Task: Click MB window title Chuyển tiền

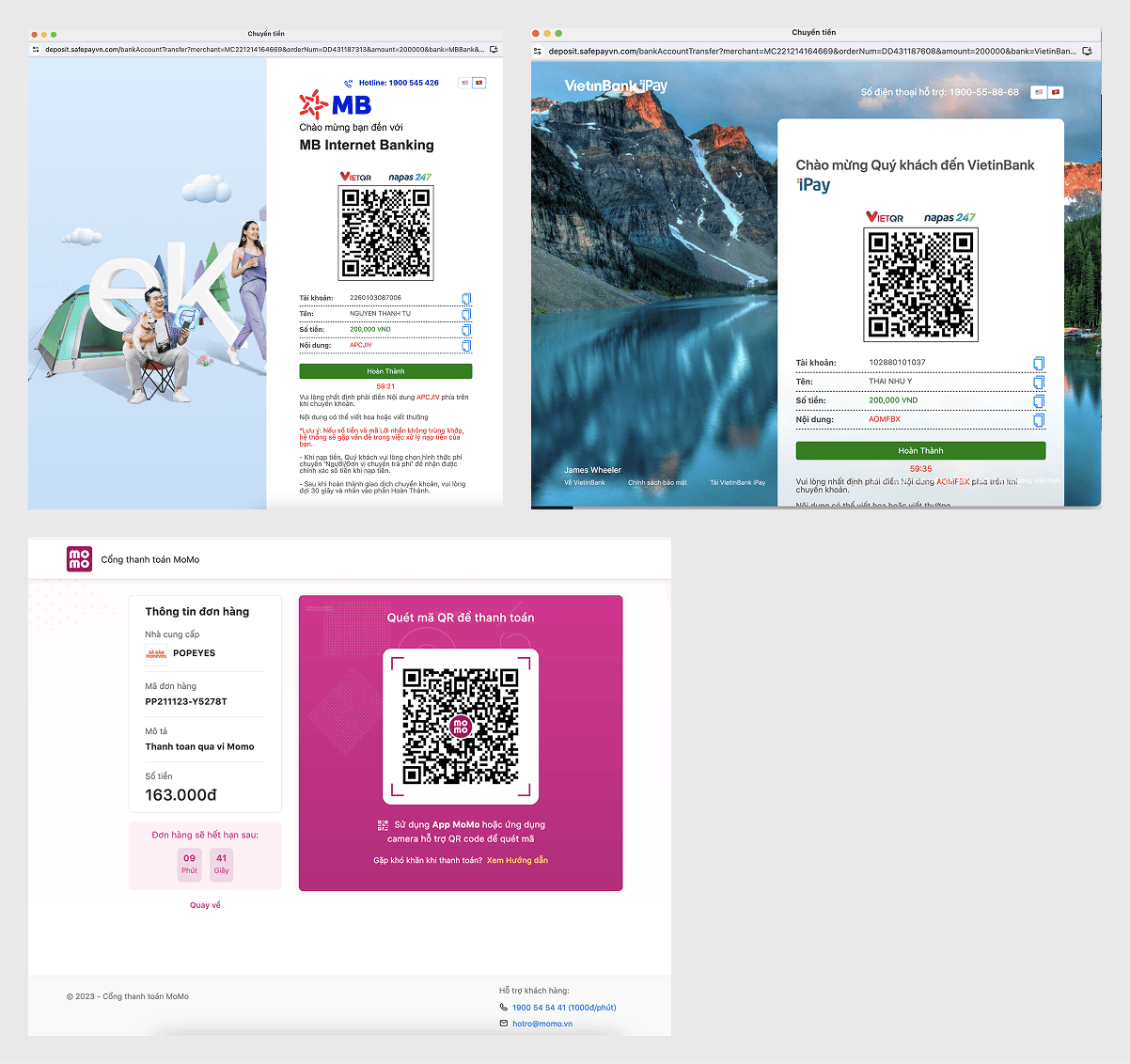Action: pyautogui.click(x=266, y=34)
